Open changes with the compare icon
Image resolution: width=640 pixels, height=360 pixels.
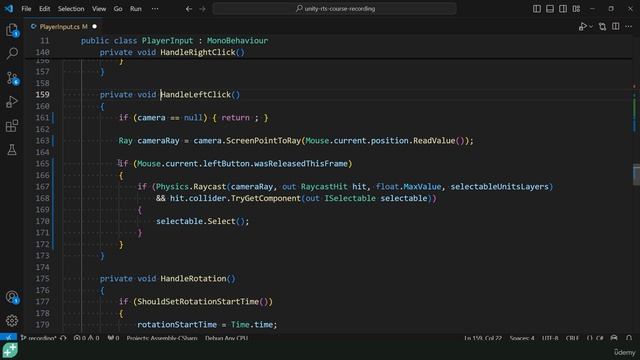602,27
